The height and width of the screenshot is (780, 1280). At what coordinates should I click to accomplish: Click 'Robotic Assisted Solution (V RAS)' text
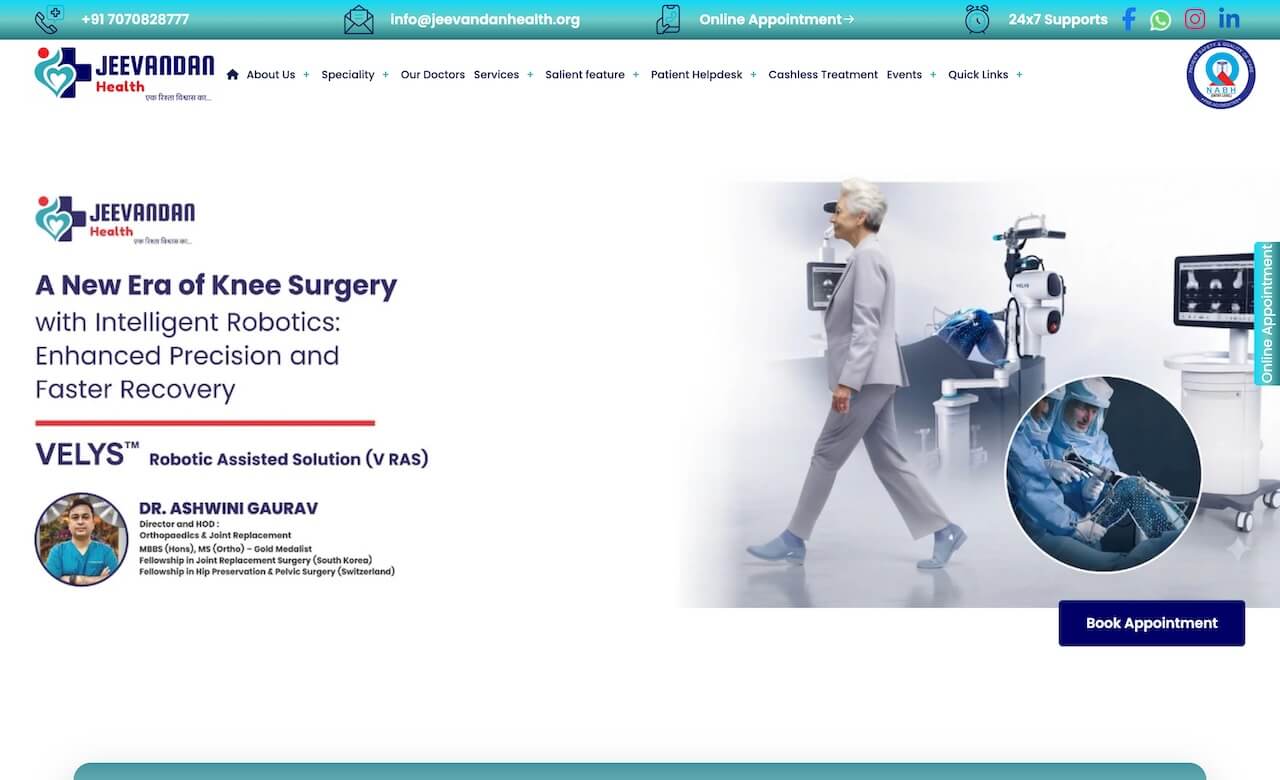tap(289, 459)
